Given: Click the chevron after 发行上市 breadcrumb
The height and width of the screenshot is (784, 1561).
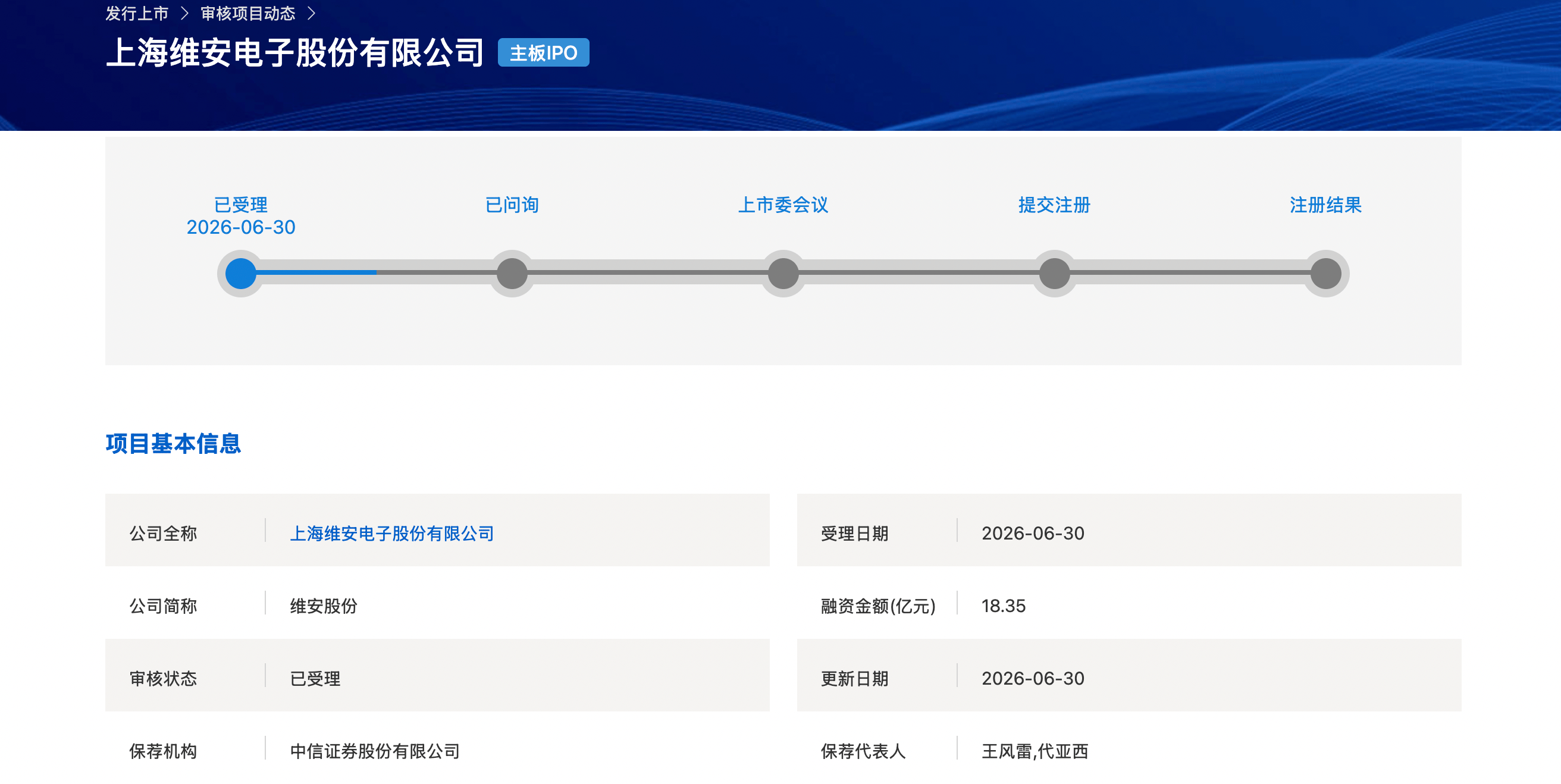Looking at the screenshot, I should click(185, 13).
